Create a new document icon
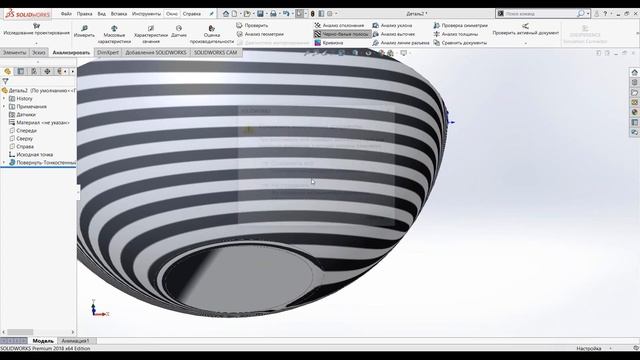Screen dimensions: 640x360 [x=234, y=13]
